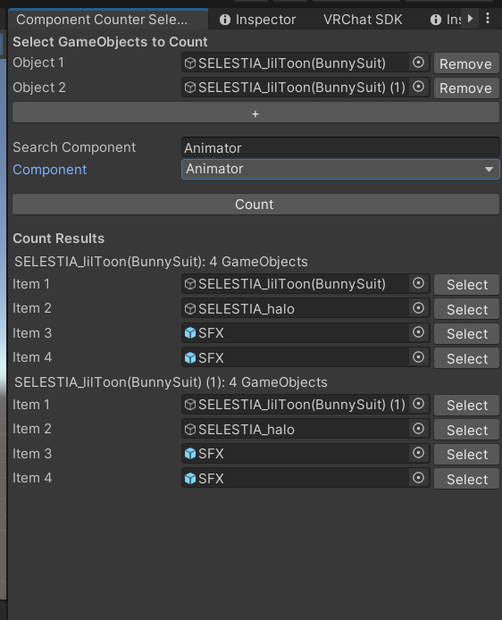The image size is (502, 620).
Task: Click the Object 2 SELESTIA_lilToon(BunnySuit) (1) field
Action: [295, 87]
